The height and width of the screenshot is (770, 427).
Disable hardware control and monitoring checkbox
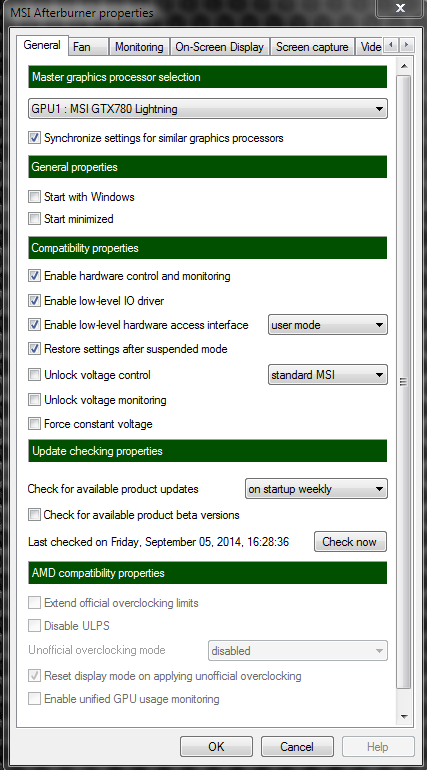coord(34,276)
